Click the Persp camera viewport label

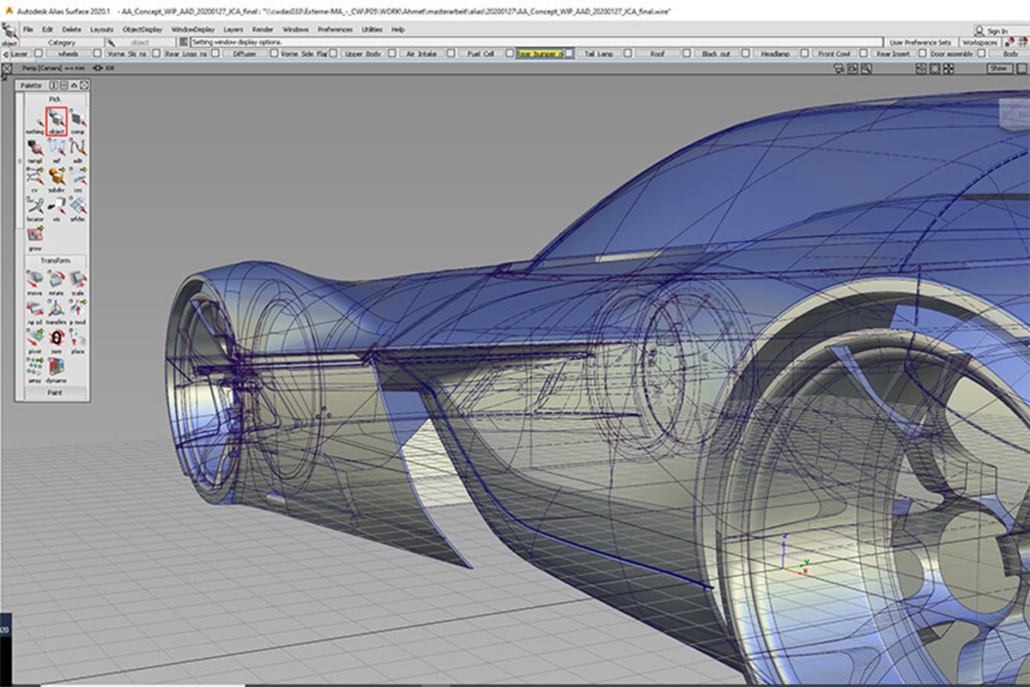[x=53, y=68]
